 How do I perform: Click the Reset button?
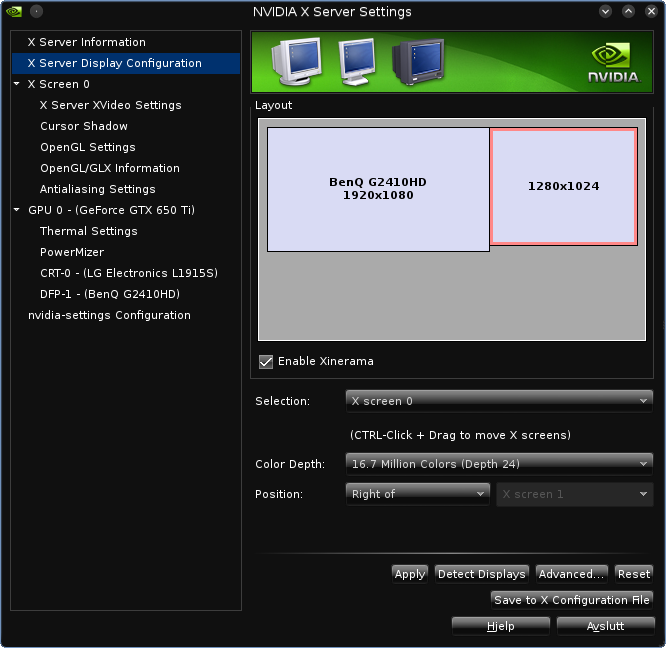[x=634, y=574]
